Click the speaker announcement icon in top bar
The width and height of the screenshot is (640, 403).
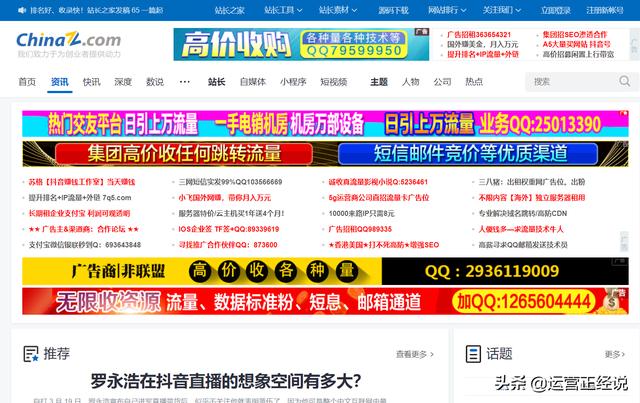coord(22,10)
